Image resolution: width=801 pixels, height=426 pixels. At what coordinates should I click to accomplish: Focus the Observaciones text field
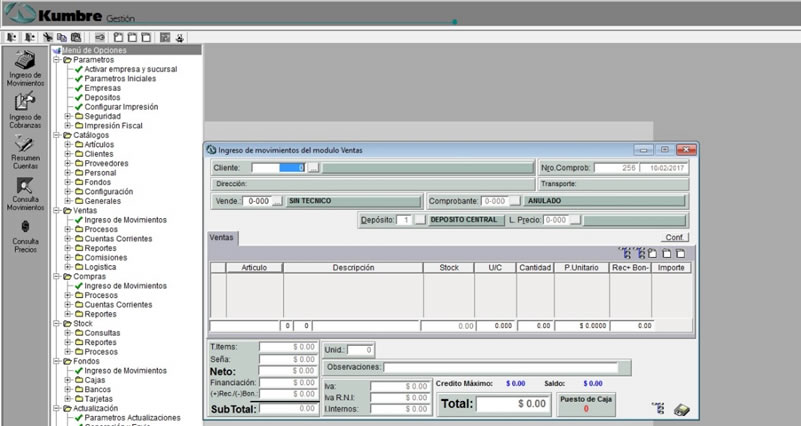[x=501, y=367]
